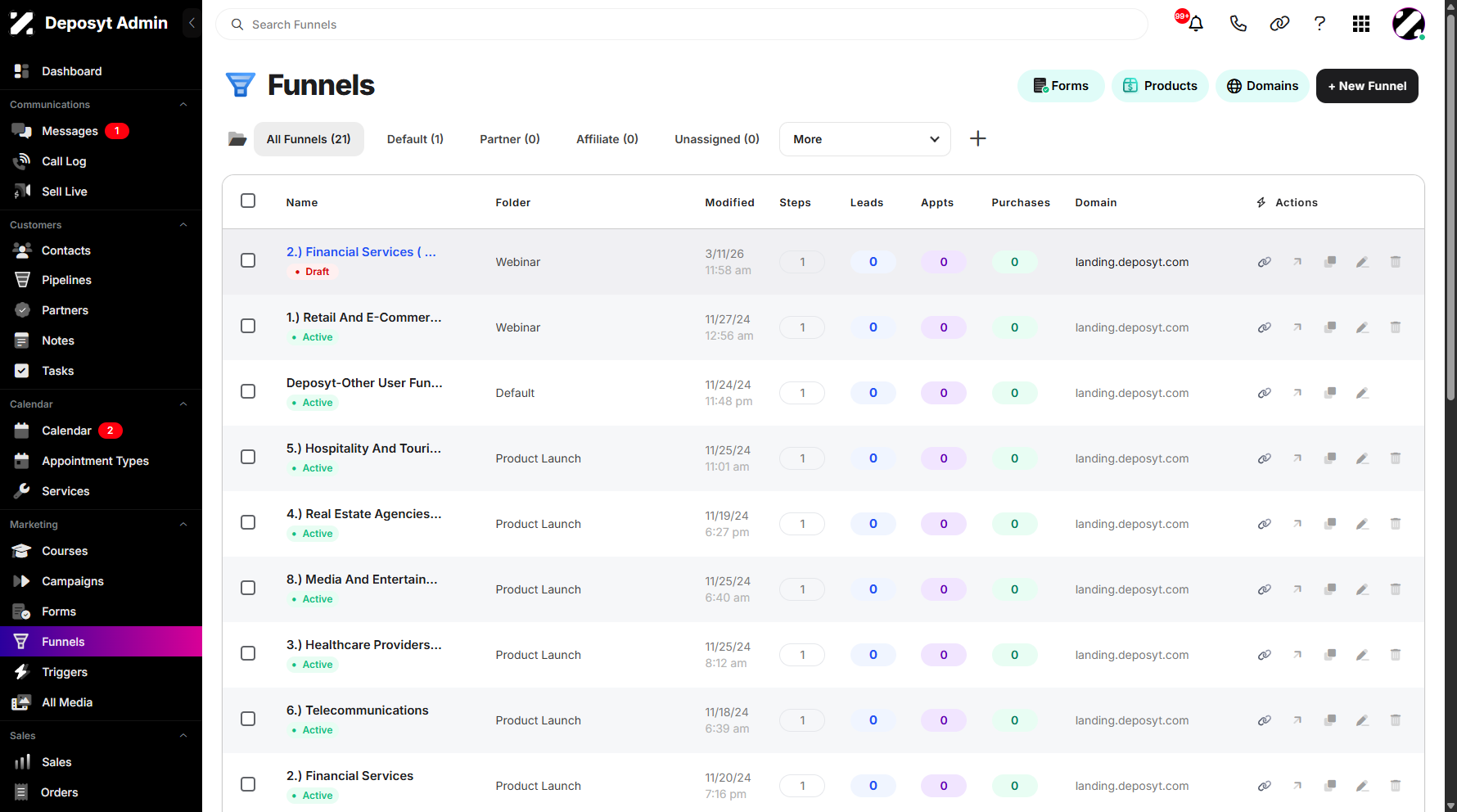Open Retail And E-Commerce funnel in new tab
The width and height of the screenshot is (1457, 812).
tap(1297, 327)
